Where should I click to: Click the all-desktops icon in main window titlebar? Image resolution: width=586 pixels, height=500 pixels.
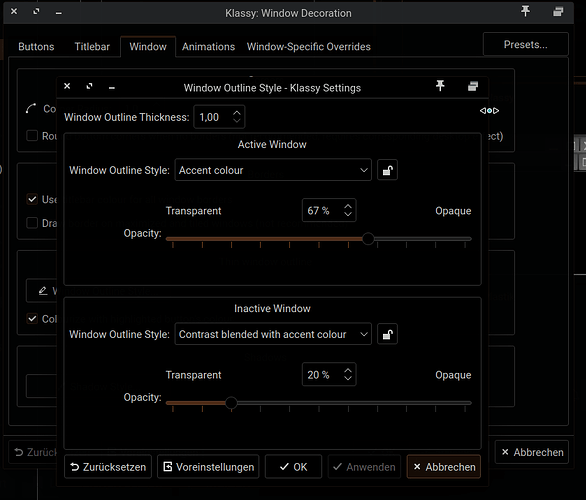coord(558,12)
